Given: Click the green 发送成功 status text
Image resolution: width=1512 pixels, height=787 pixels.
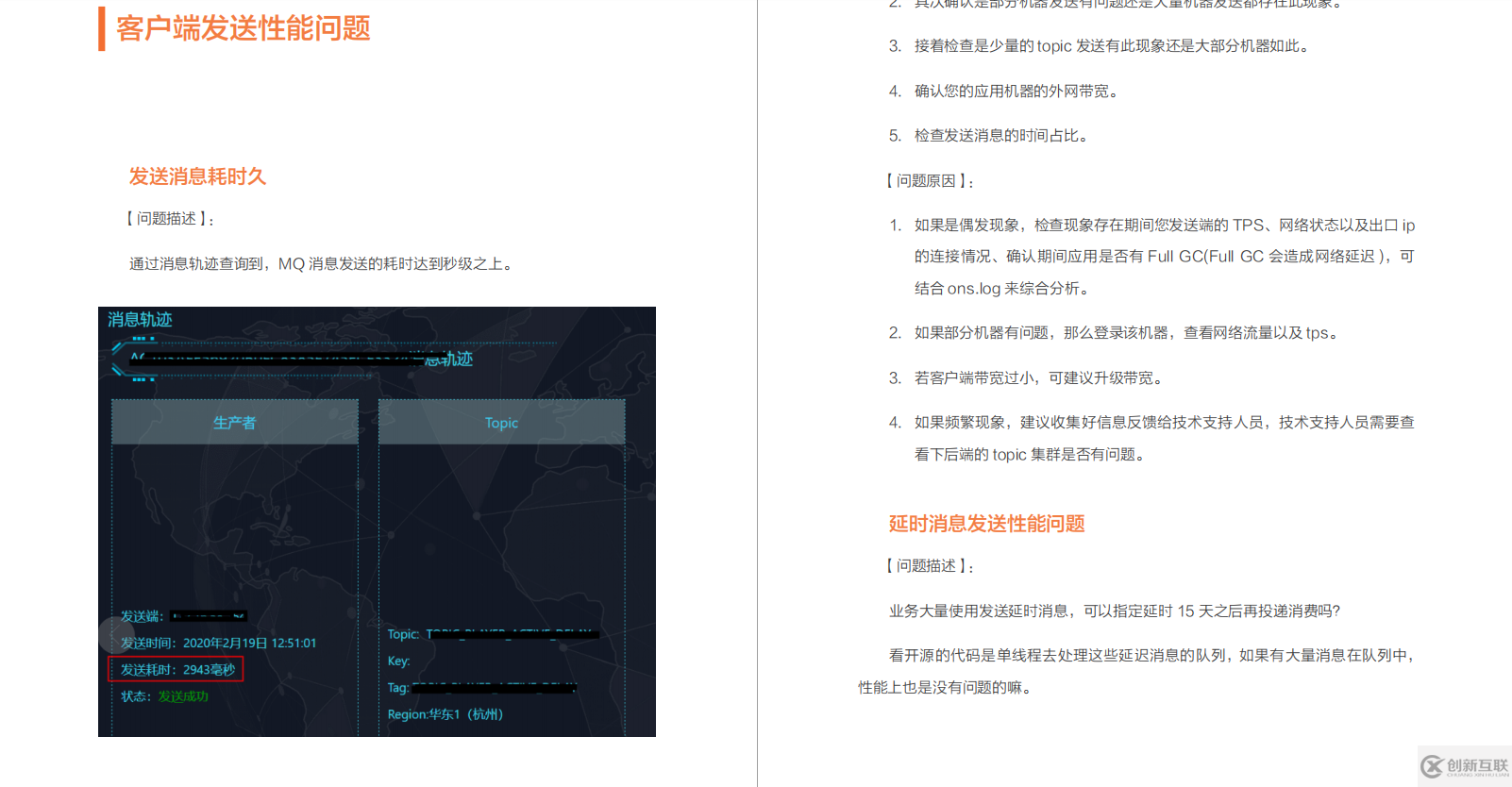Looking at the screenshot, I should coord(183,696).
